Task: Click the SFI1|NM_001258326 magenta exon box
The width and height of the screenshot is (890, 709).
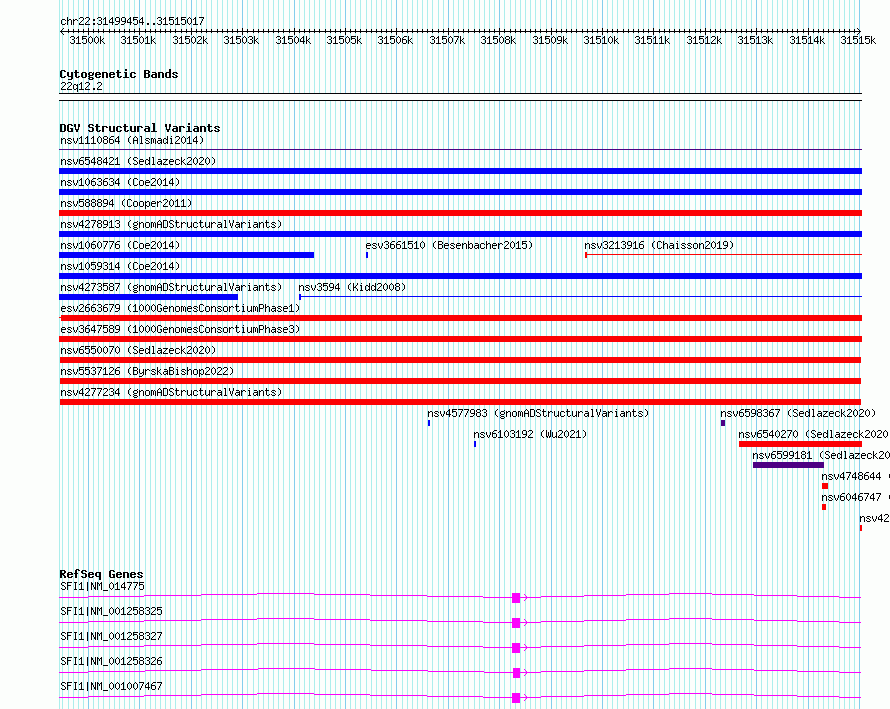Action: click(x=516, y=673)
